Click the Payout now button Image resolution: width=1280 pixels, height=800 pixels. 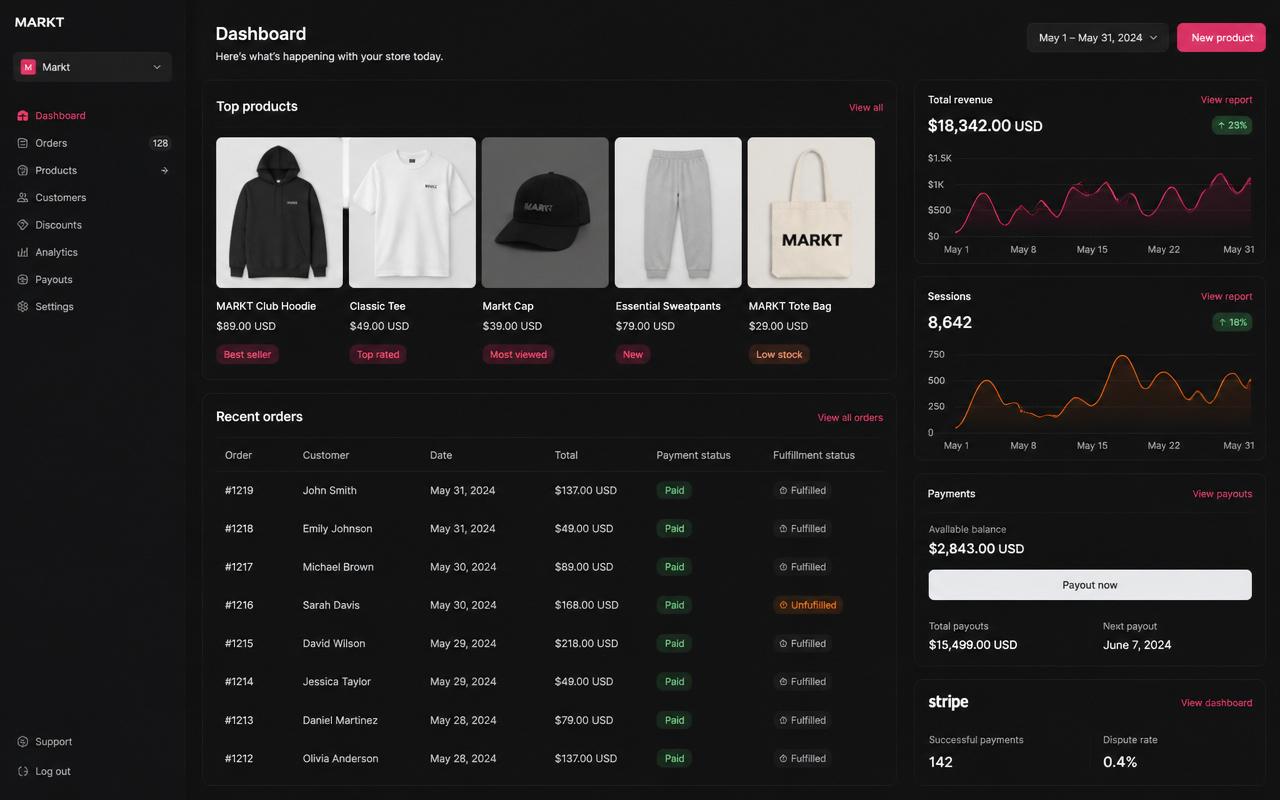1090,585
